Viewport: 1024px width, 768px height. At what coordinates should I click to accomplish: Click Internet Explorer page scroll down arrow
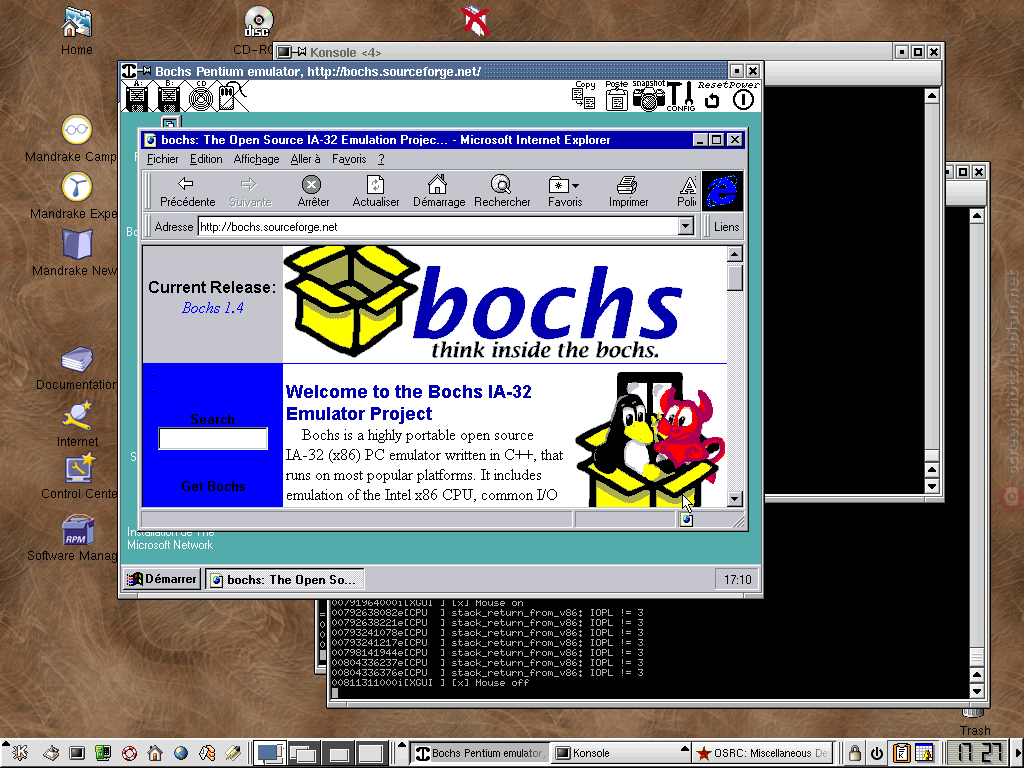[x=735, y=499]
